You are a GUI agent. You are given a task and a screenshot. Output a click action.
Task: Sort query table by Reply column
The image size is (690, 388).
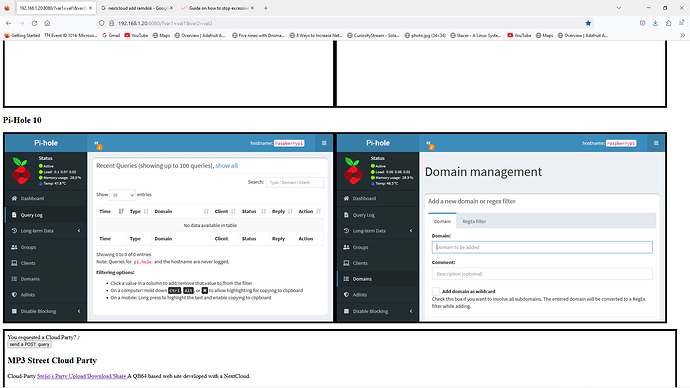pos(282,212)
